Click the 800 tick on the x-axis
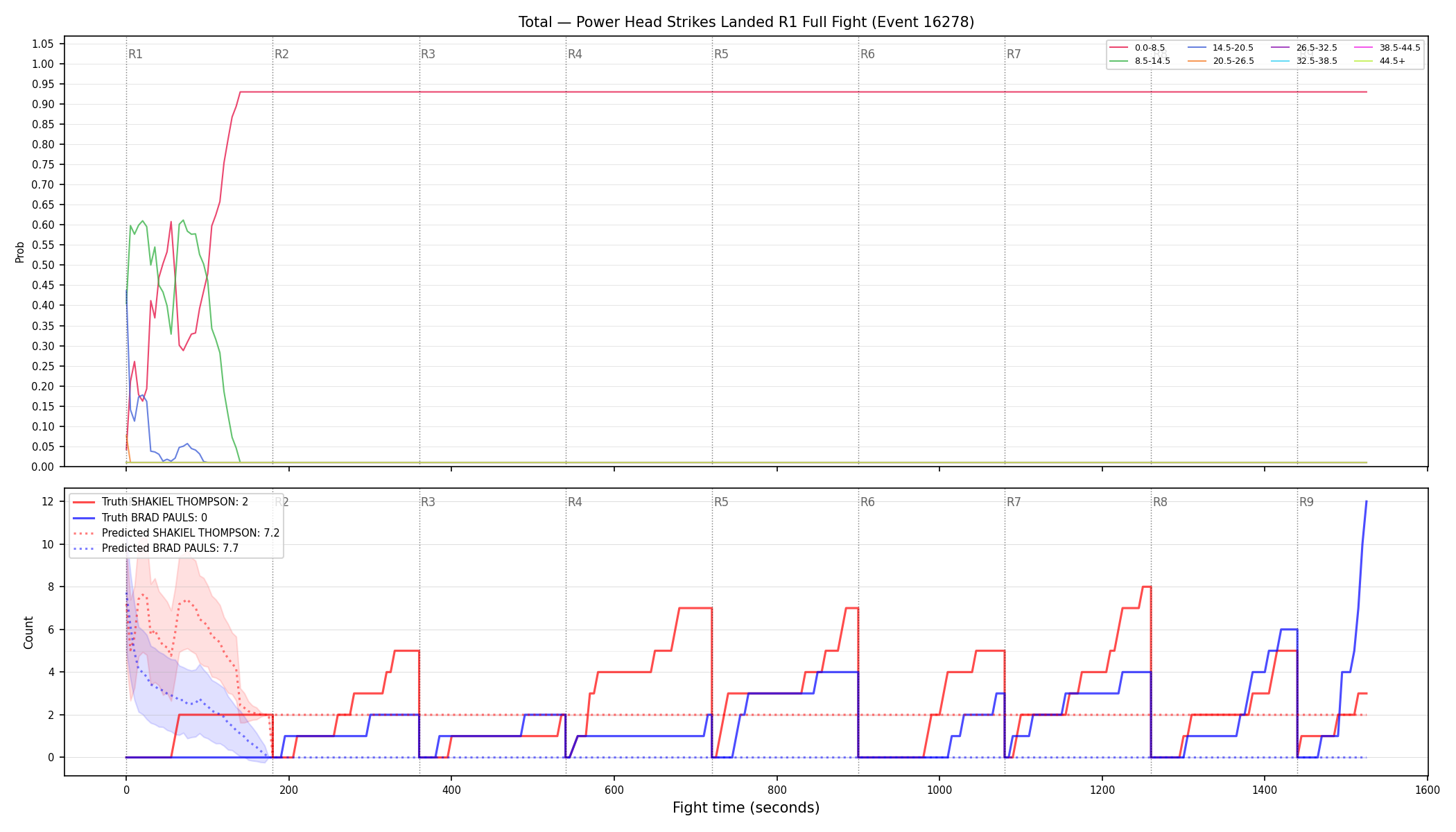The image size is (1456, 832). (777, 790)
